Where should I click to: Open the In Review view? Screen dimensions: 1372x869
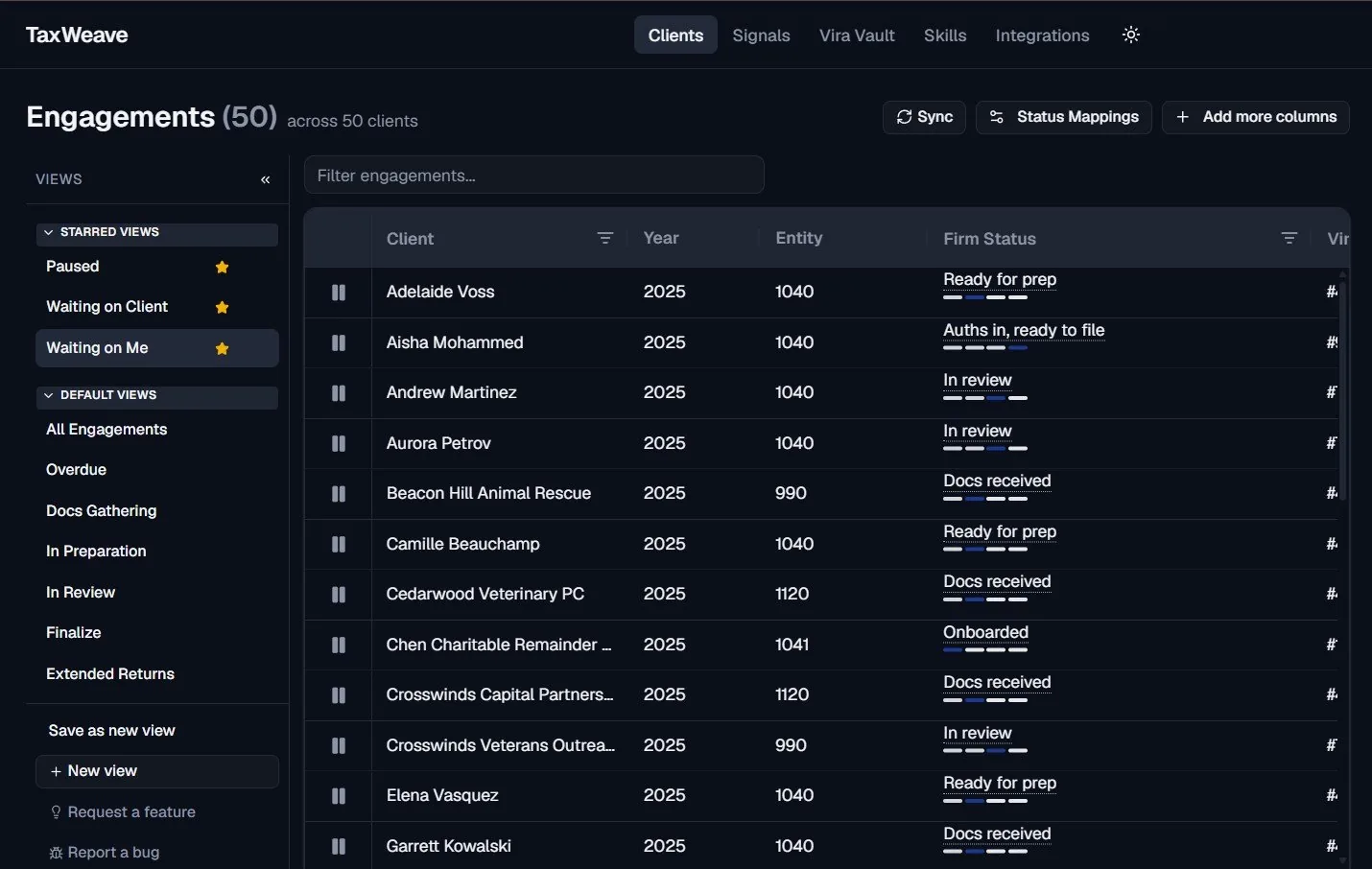coord(81,592)
